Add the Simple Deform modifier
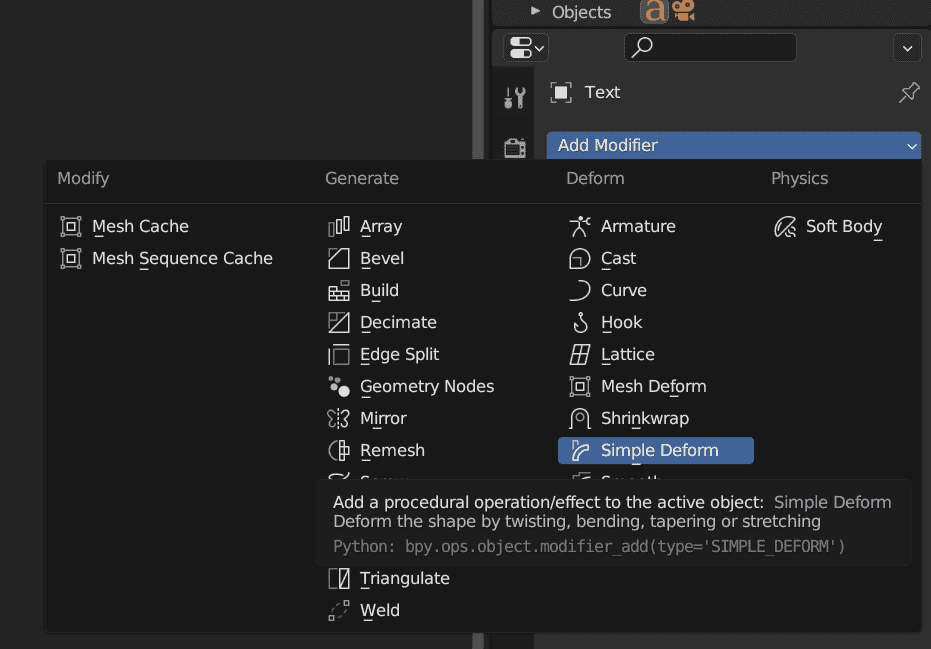This screenshot has width=931, height=649. tap(656, 451)
